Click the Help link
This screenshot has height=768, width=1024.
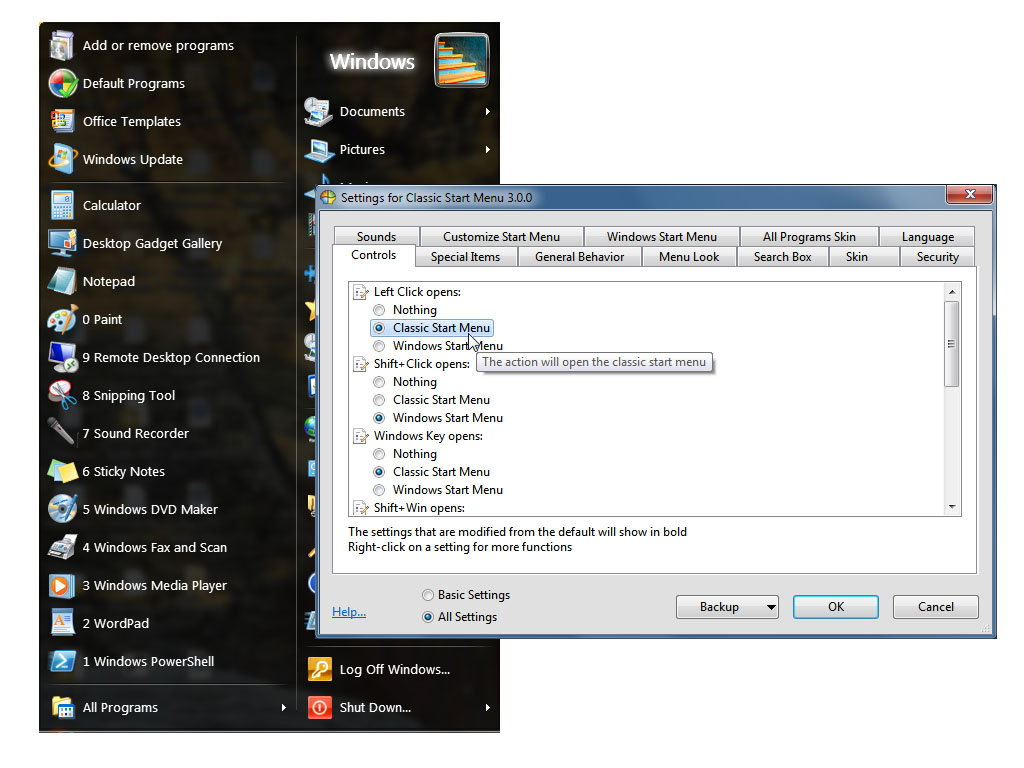tap(349, 612)
